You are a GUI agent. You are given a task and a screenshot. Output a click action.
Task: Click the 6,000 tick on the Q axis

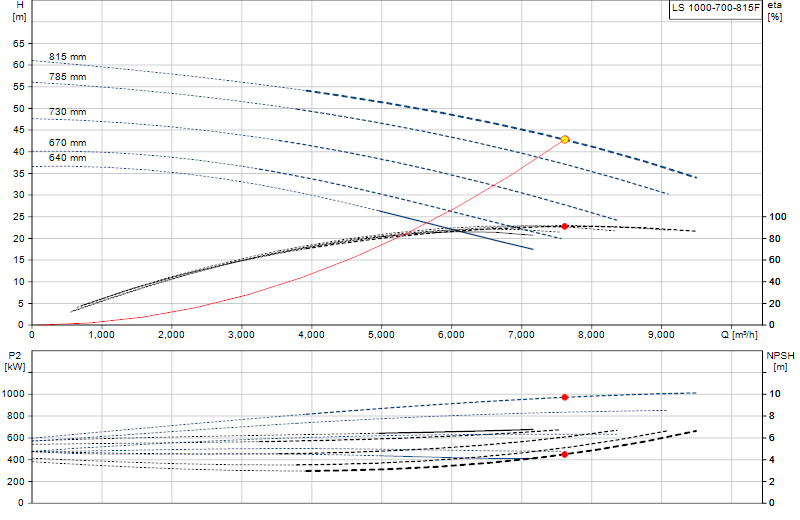click(452, 335)
